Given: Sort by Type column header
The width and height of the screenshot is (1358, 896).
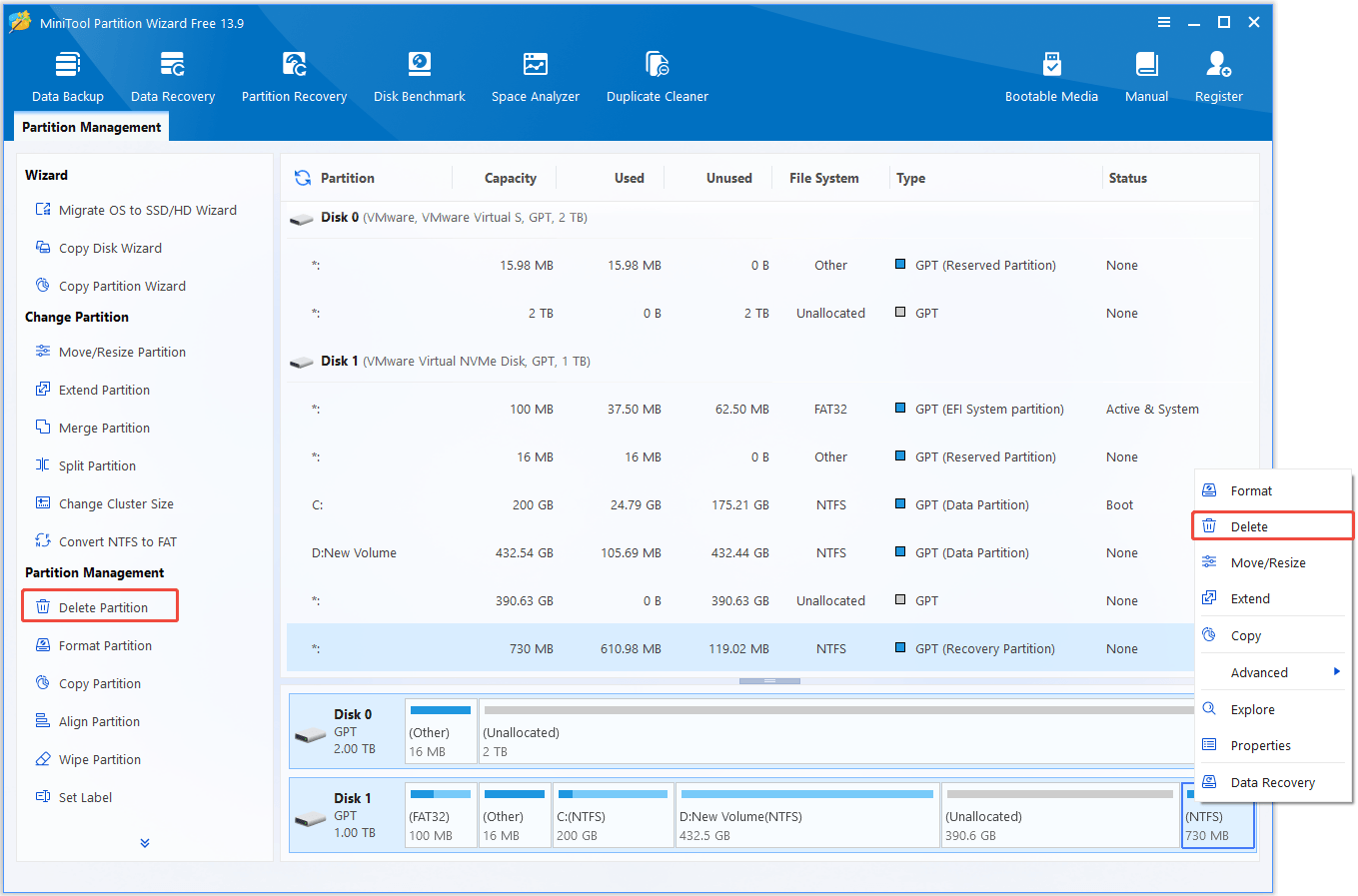Looking at the screenshot, I should point(910,178).
